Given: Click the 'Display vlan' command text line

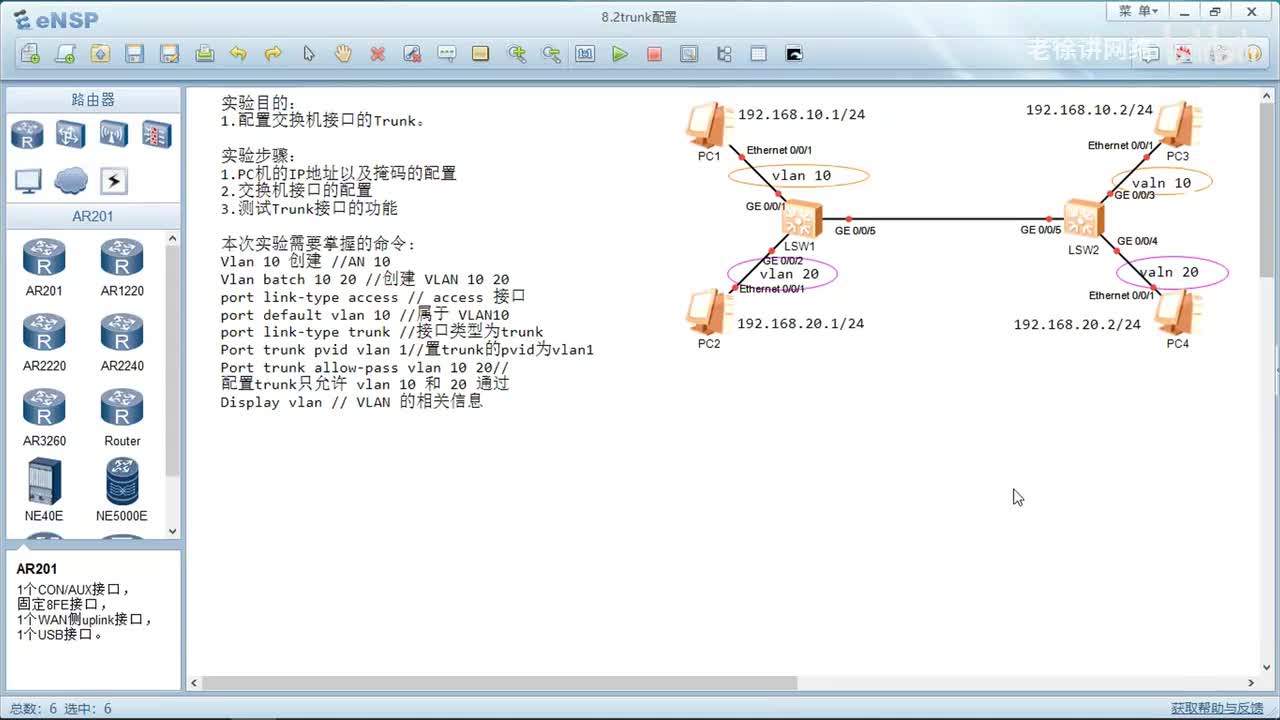Looking at the screenshot, I should point(352,401).
